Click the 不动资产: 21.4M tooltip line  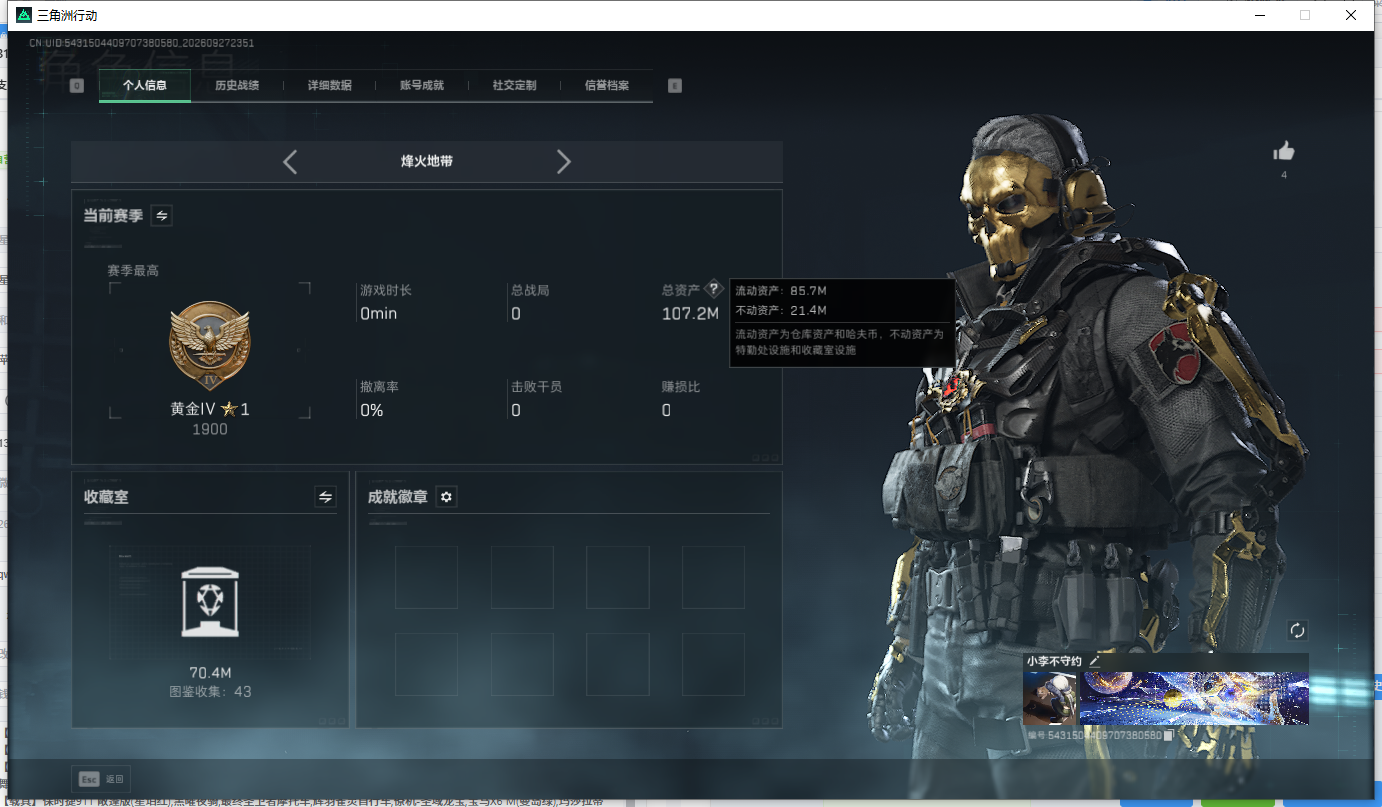781,311
